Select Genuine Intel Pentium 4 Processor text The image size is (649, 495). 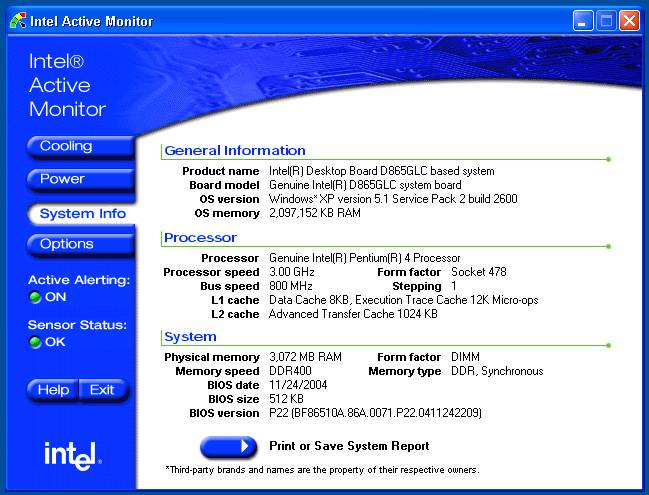(365, 258)
